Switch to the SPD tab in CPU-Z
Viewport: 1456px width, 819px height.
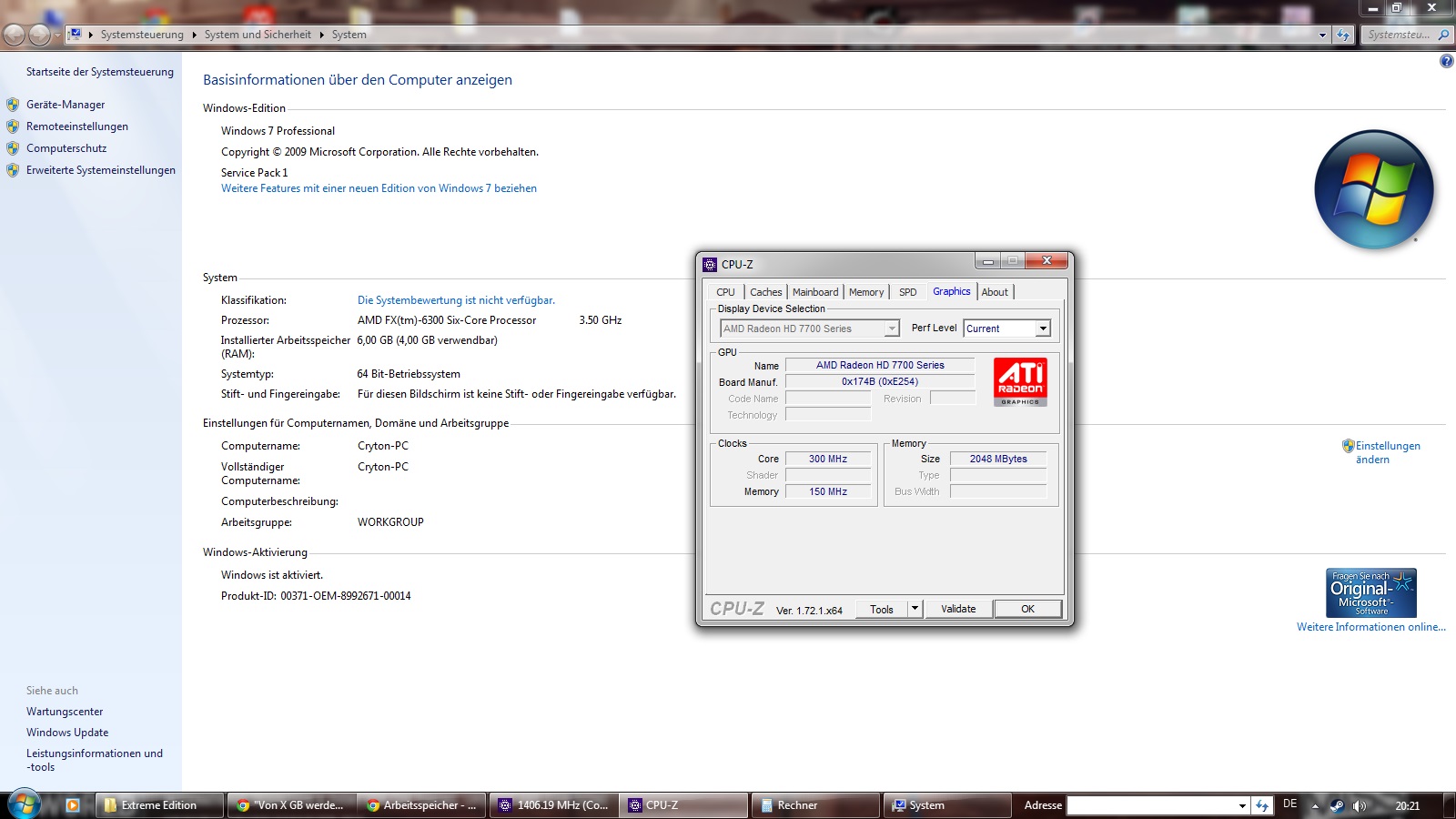pyautogui.click(x=907, y=292)
